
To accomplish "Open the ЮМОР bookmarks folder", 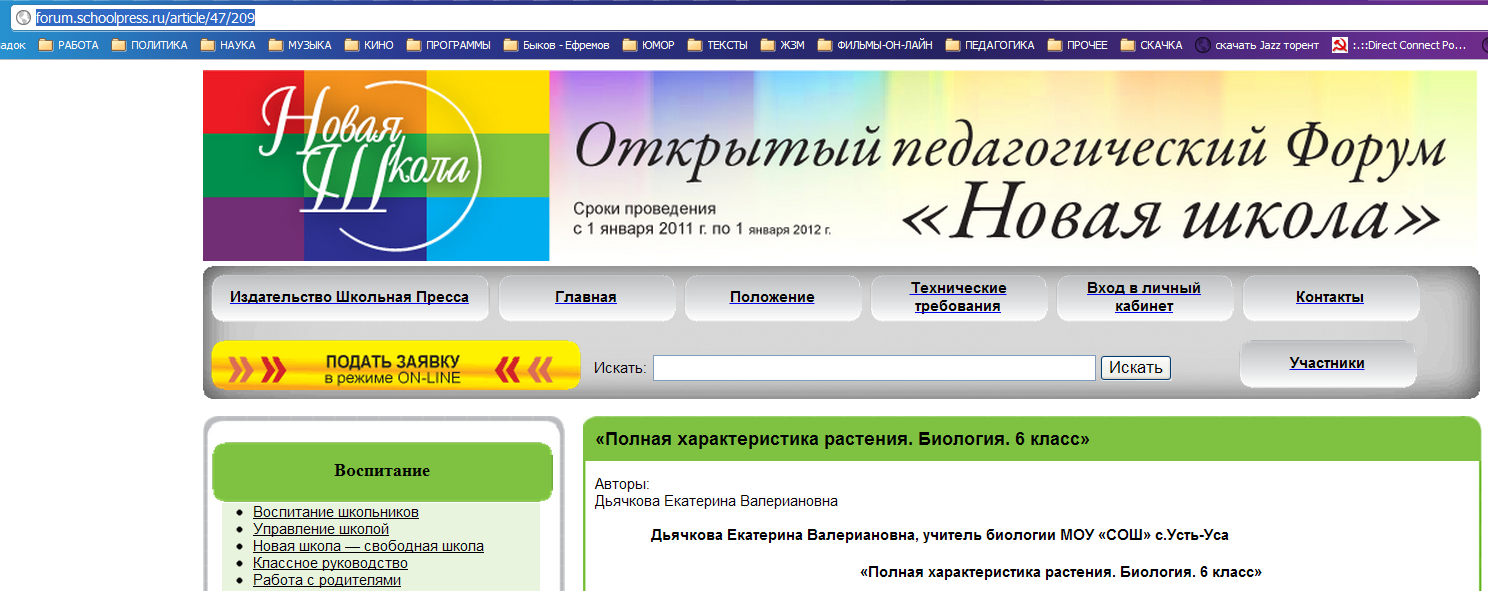I will 648,45.
